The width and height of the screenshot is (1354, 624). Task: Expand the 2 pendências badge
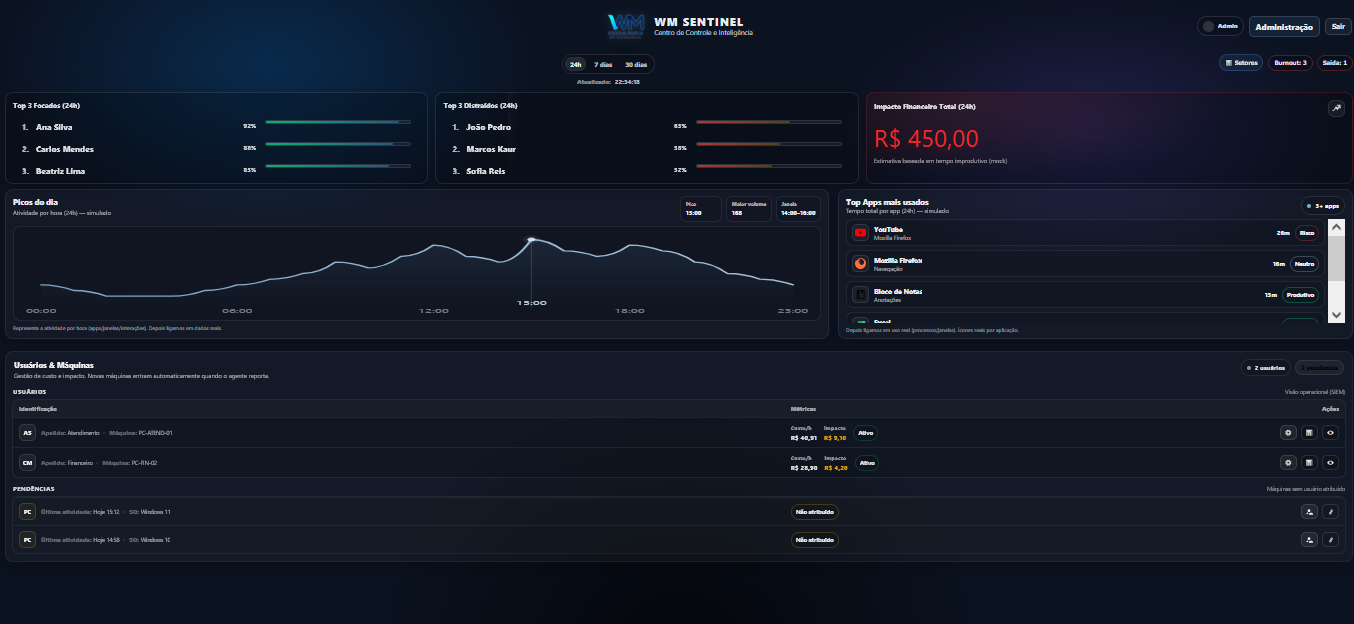[x=1319, y=367]
